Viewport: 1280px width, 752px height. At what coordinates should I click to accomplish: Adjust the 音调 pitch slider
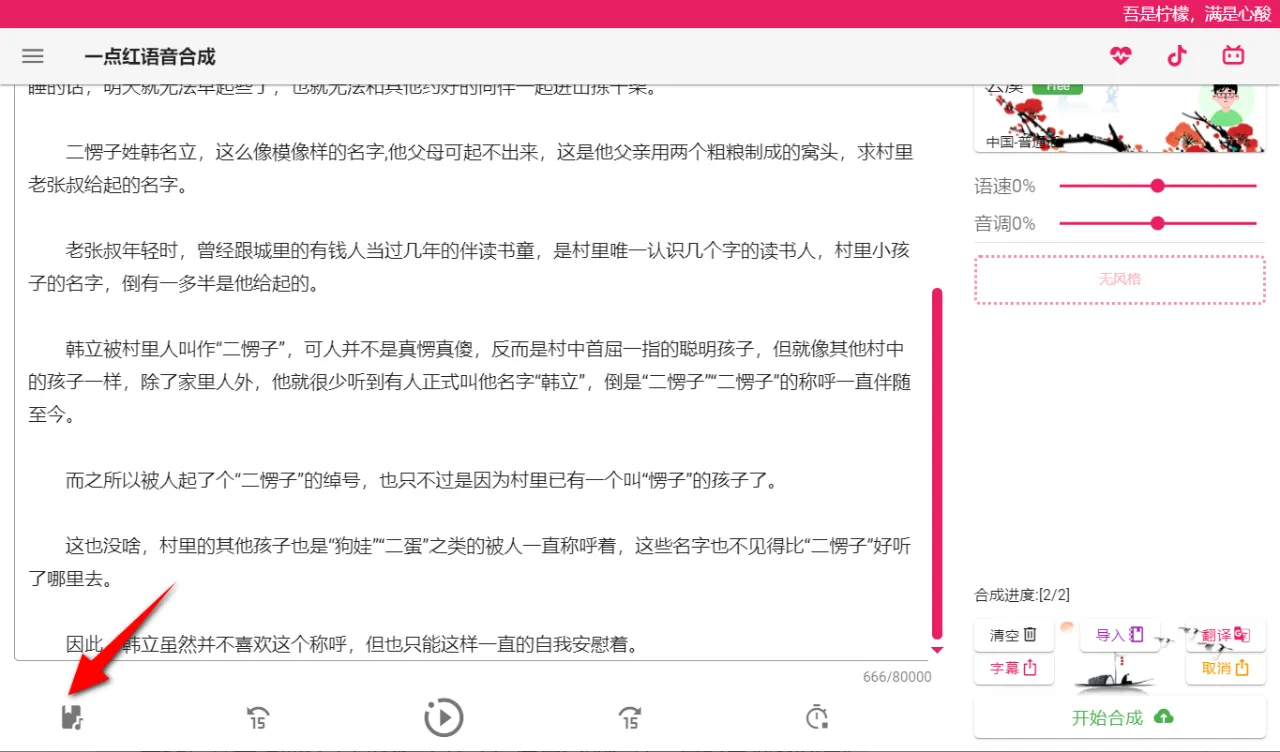tap(1157, 223)
